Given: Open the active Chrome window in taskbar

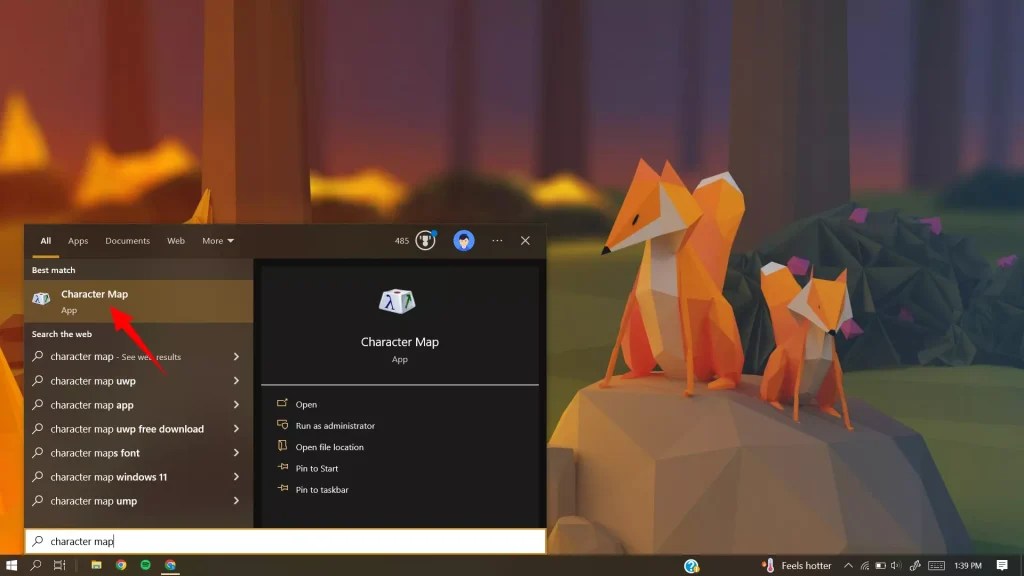Looking at the screenshot, I should coord(170,566).
